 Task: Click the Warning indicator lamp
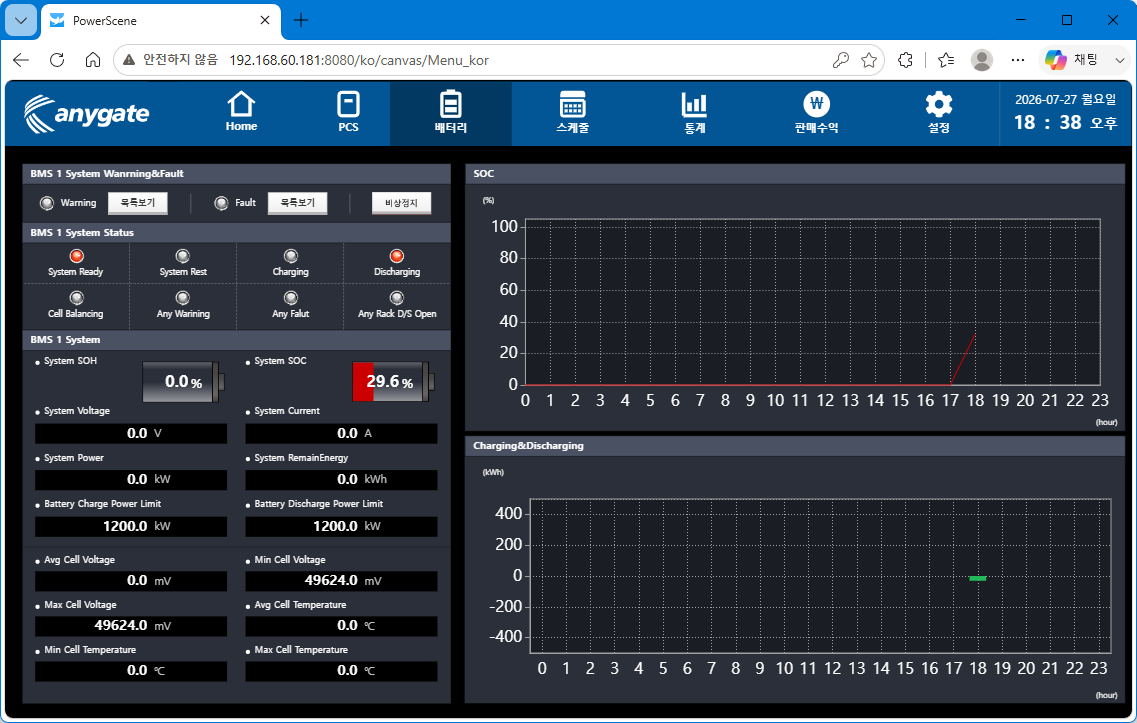[47, 203]
